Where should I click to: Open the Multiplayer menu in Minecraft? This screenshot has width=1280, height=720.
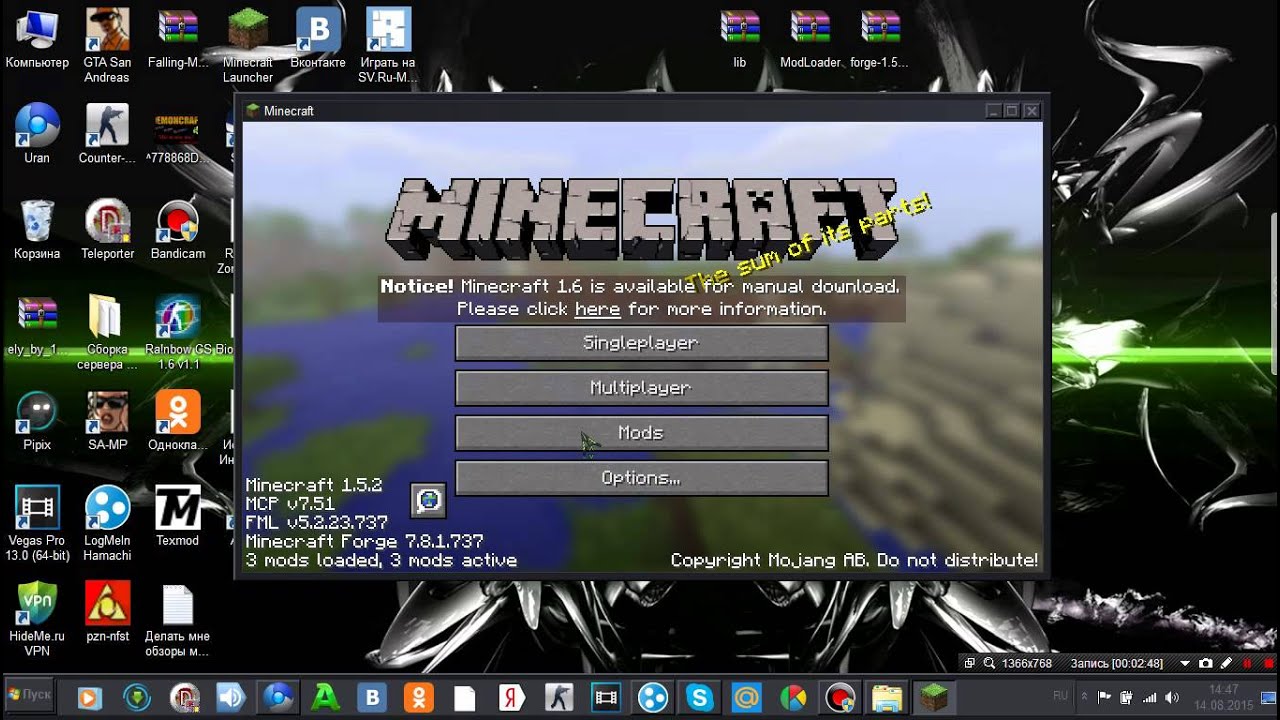pyautogui.click(x=641, y=388)
